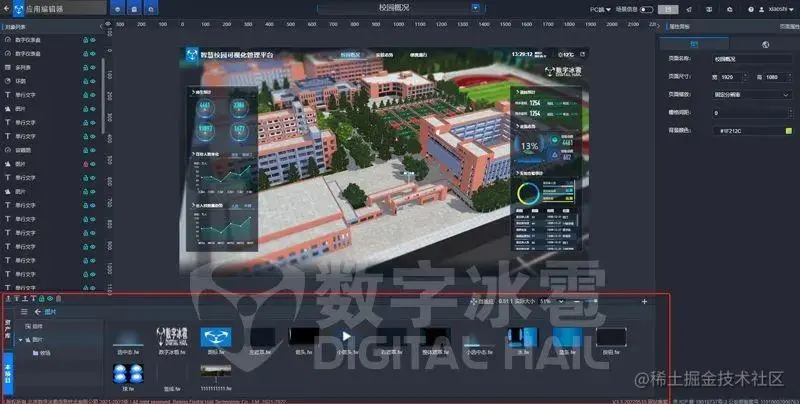Click the eye icon at the ruler corner
The width and height of the screenshot is (800, 404).
(108, 24)
